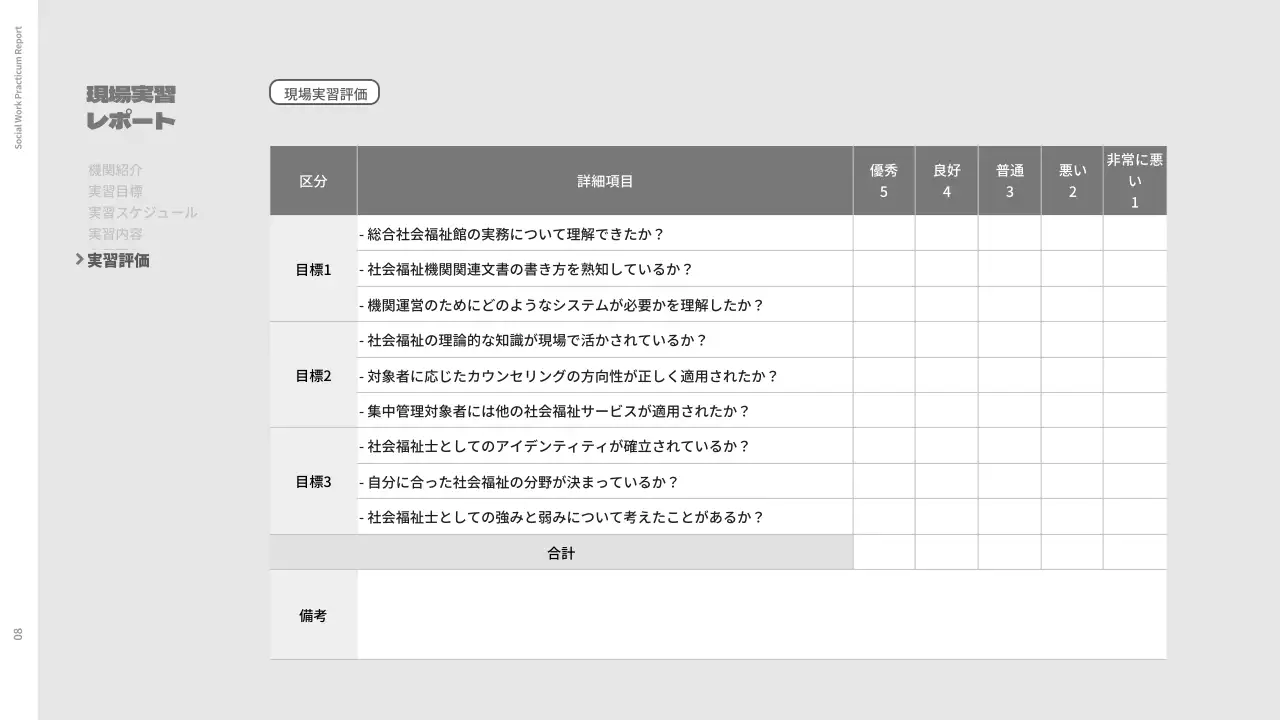Switch to the 実習スケジュール section
The width and height of the screenshot is (1280, 720).
142,212
